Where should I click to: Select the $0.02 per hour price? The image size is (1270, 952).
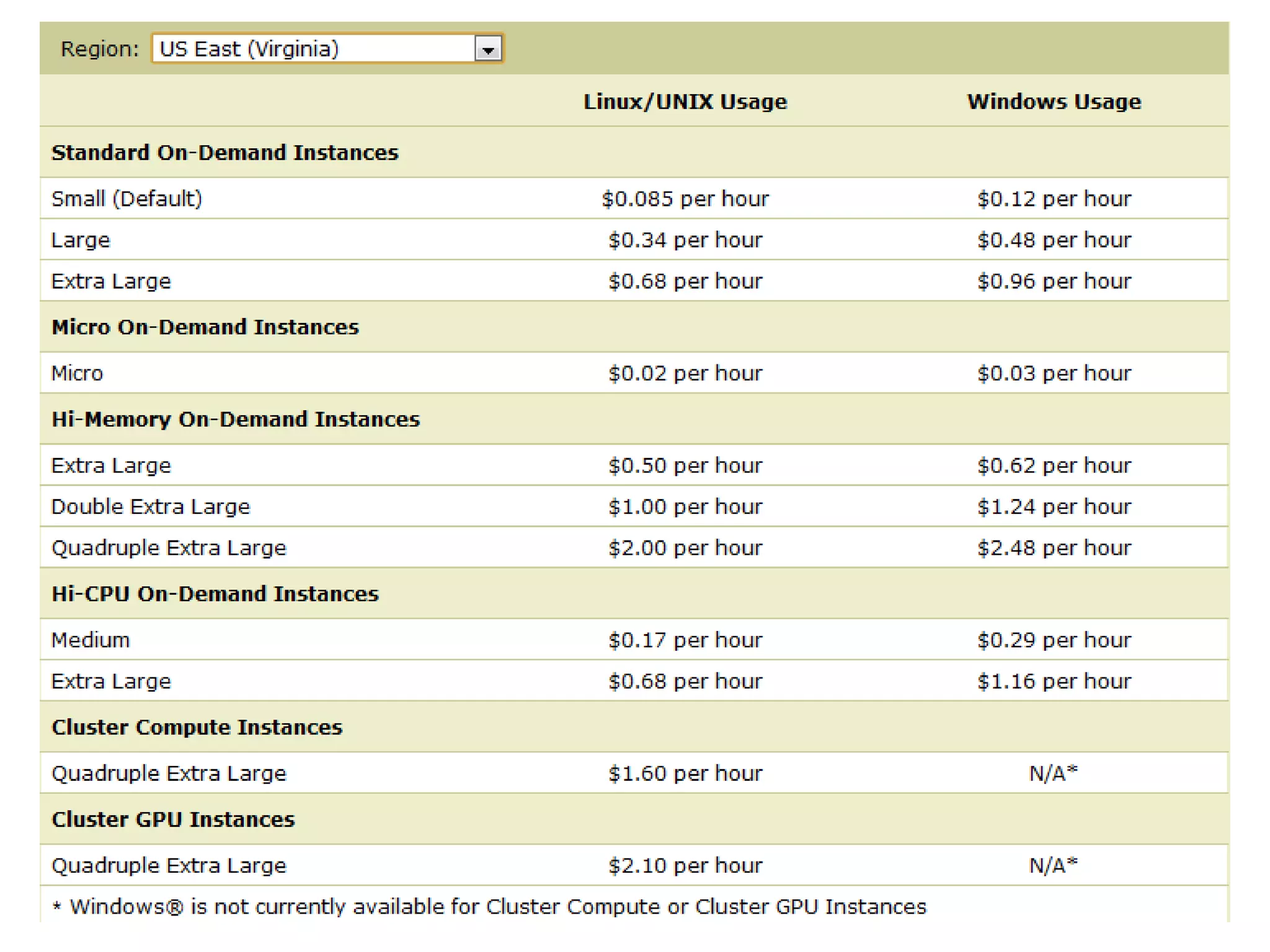(685, 374)
